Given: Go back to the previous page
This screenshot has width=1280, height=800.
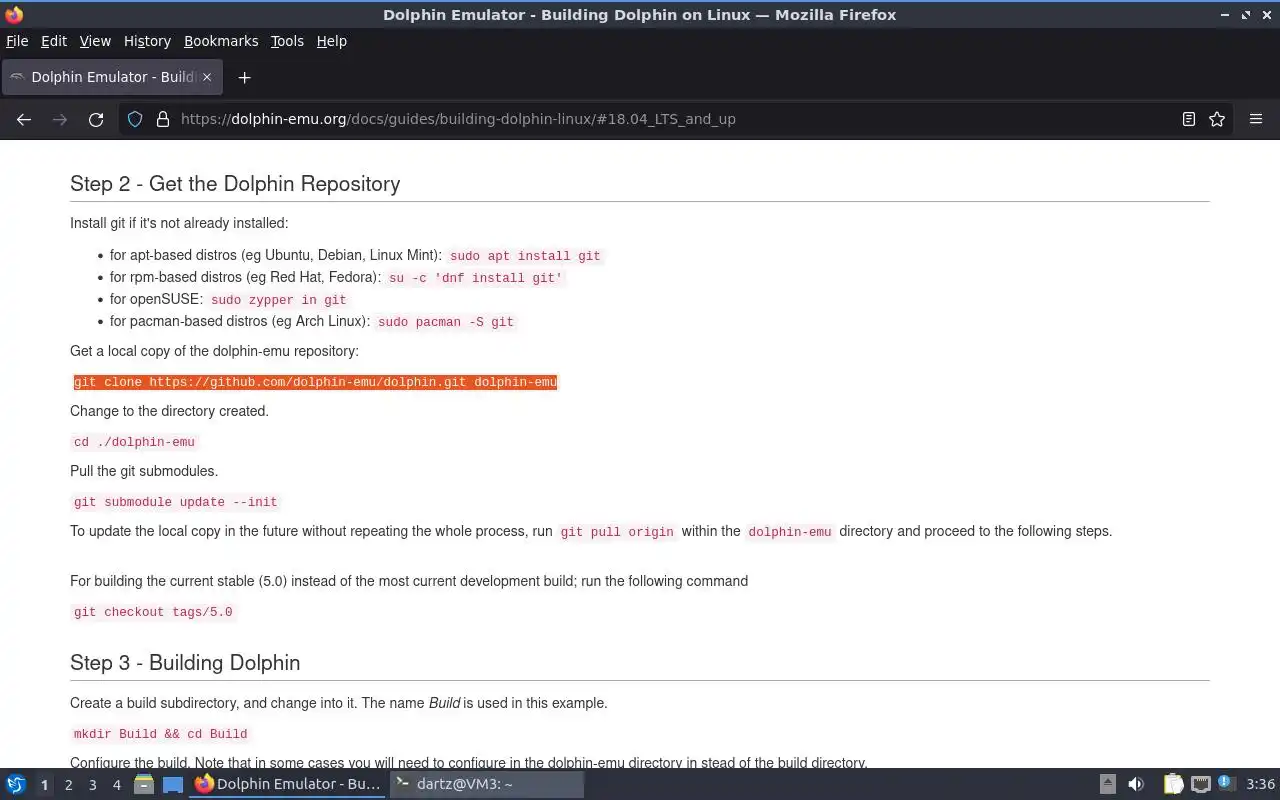Looking at the screenshot, I should pos(24,119).
